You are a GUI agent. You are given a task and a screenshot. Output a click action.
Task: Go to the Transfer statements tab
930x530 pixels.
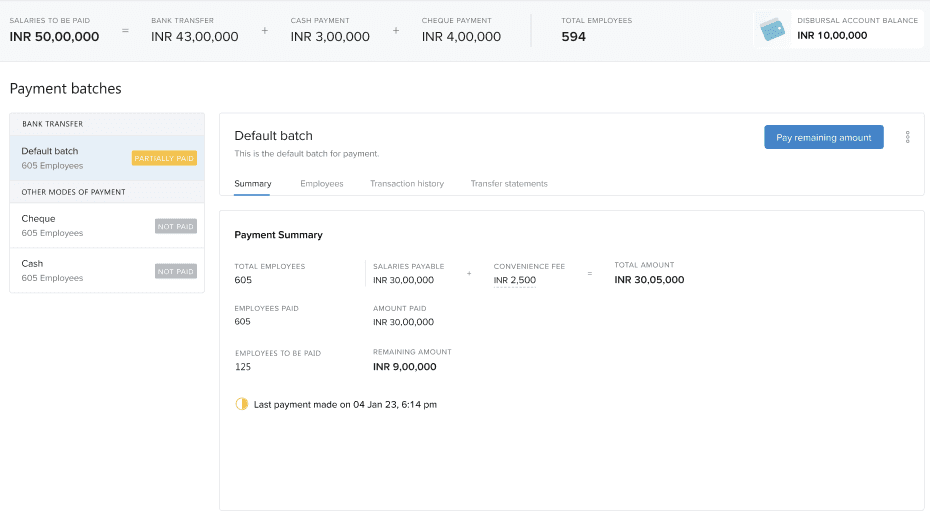509,184
